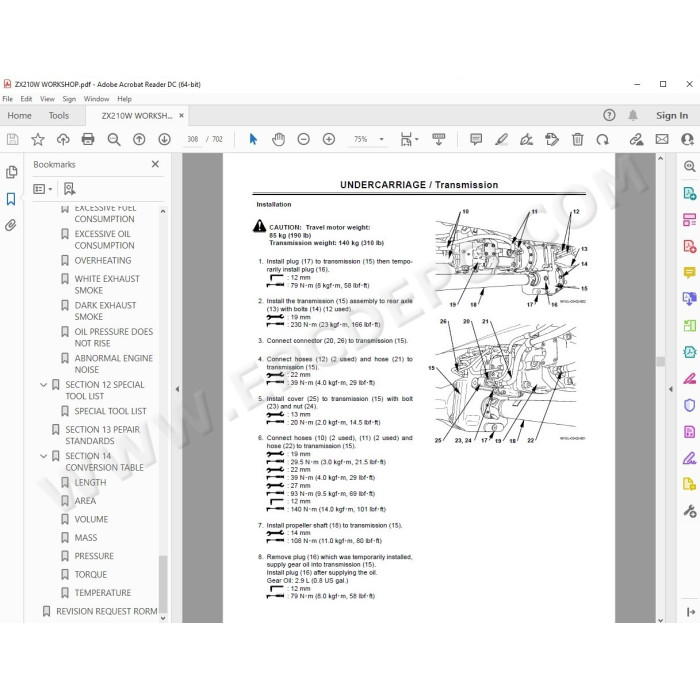
Task: Switch to the Tools tab
Action: pos(59,116)
